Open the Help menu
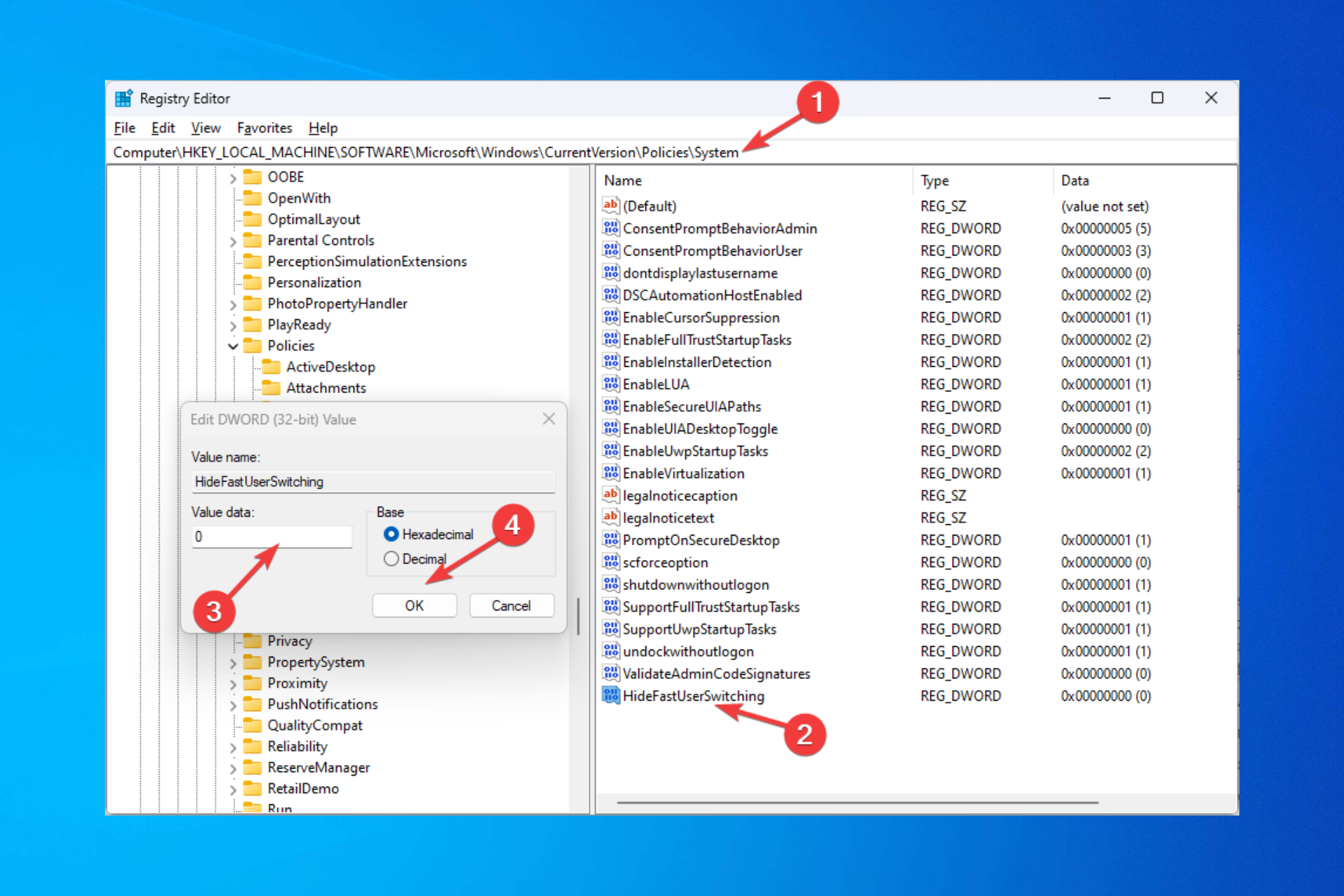1344x896 pixels. coord(323,128)
